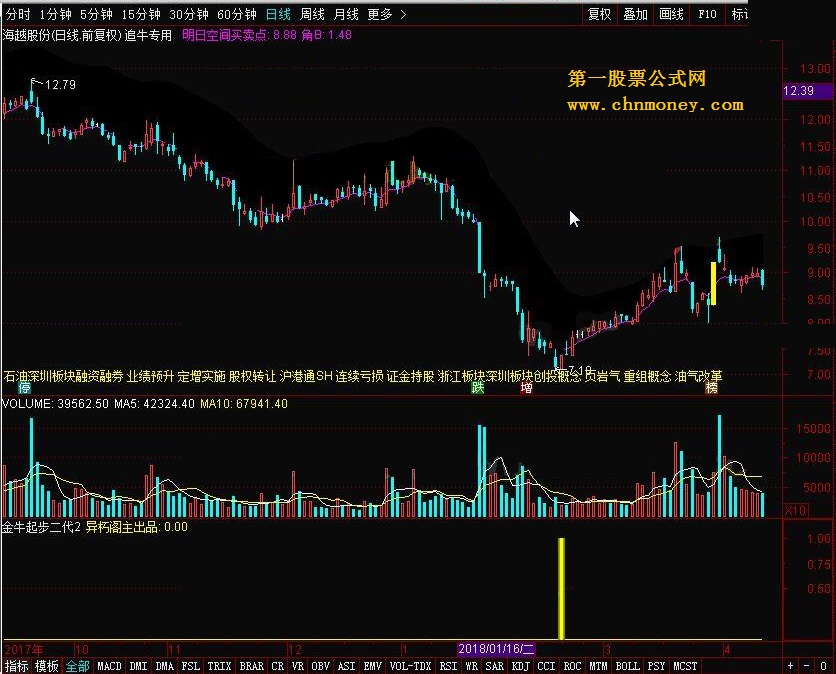This screenshot has width=836, height=674.
Task: Click the X10 volume scale box
Action: tap(795, 510)
